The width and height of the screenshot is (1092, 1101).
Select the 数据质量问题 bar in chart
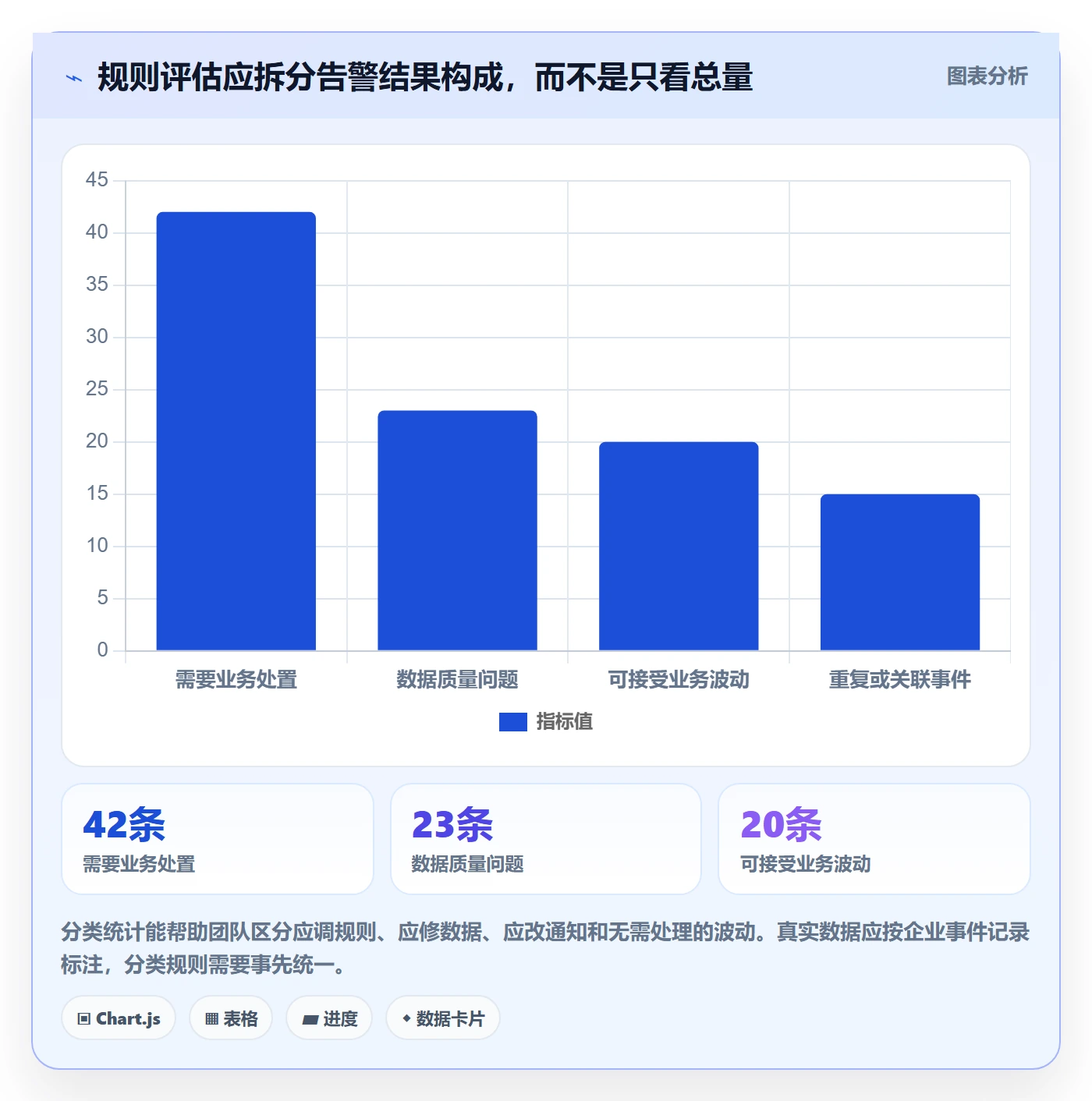457,530
